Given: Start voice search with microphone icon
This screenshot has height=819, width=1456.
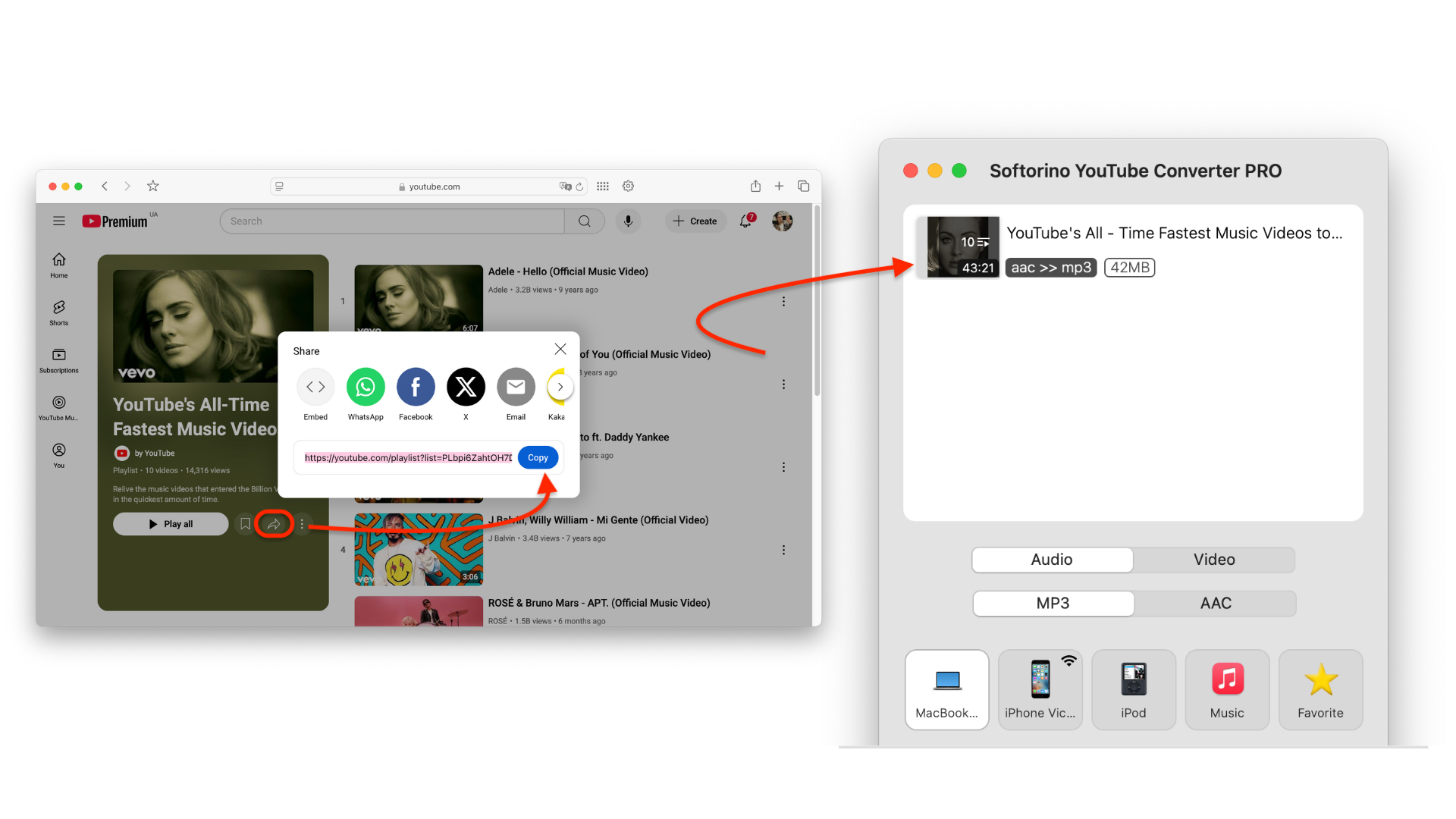Looking at the screenshot, I should [628, 221].
